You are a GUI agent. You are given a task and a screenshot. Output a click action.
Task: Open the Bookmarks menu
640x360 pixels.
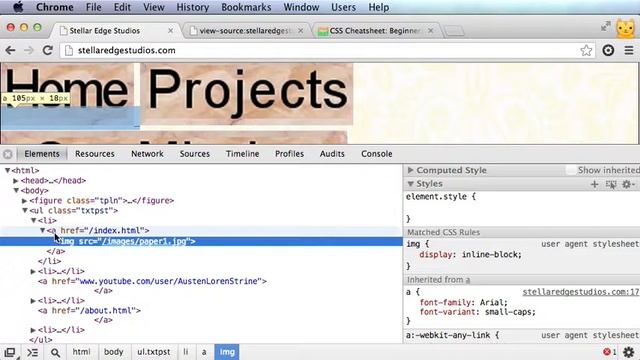click(x=246, y=7)
